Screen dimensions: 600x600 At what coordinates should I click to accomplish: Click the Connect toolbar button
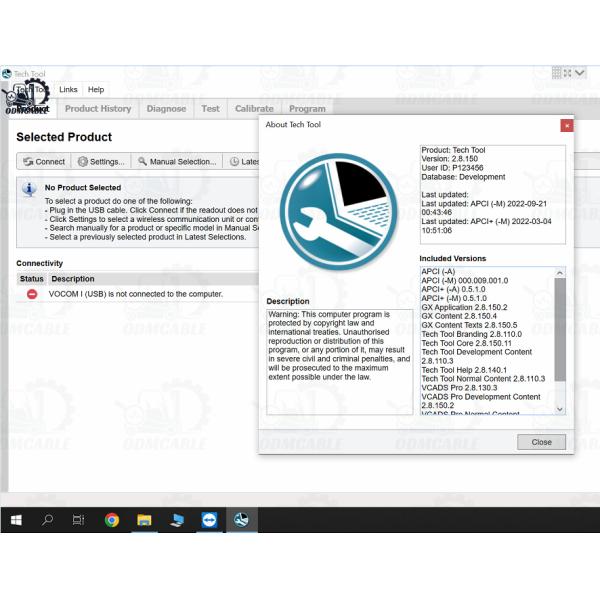point(43,161)
